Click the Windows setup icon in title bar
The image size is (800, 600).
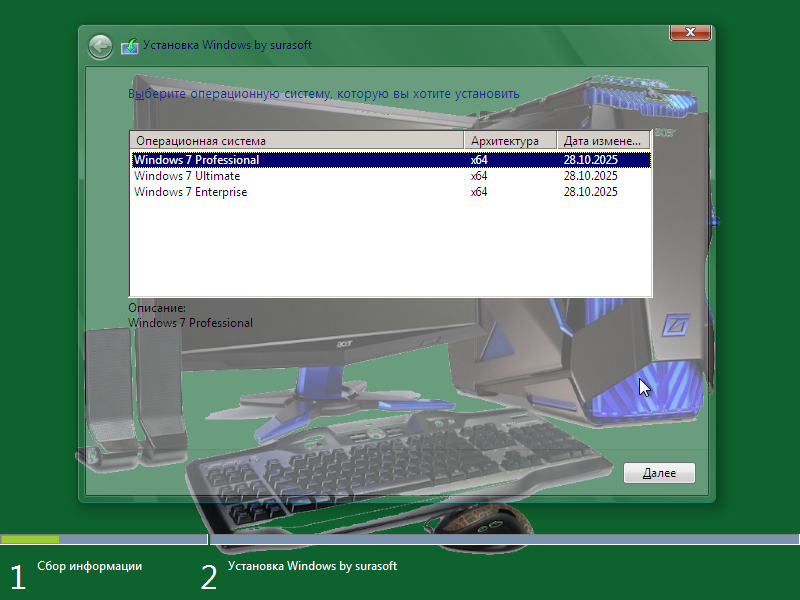point(130,46)
